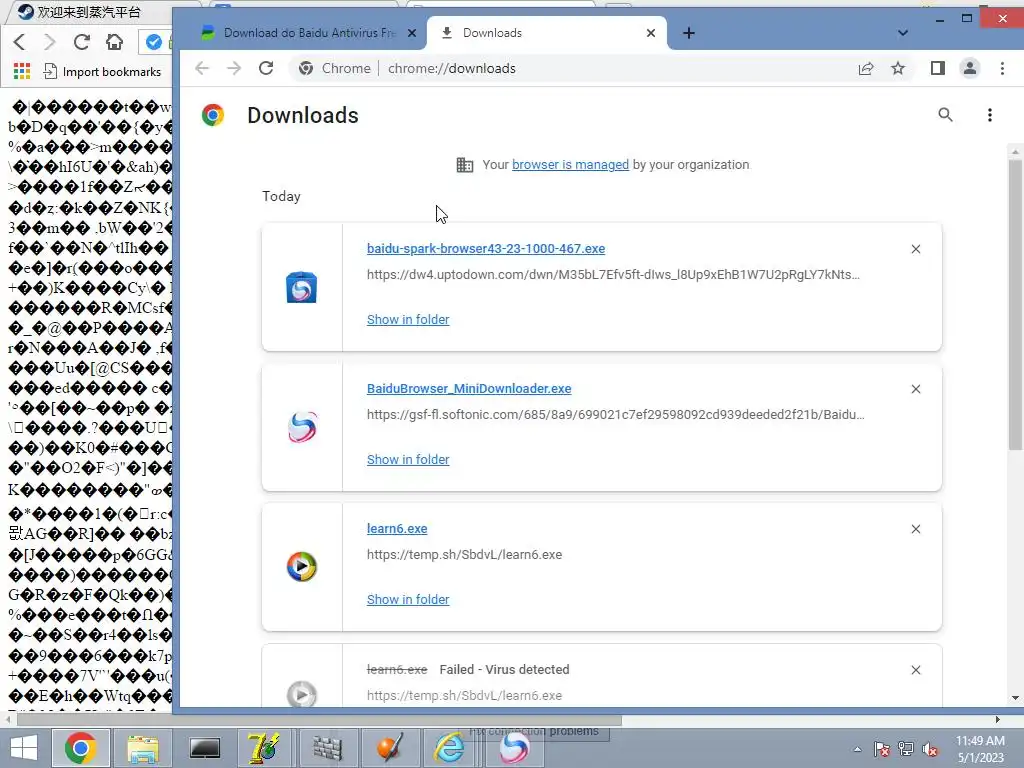Reload page in background browser window
Screen dimensions: 1024x768
tap(82, 42)
